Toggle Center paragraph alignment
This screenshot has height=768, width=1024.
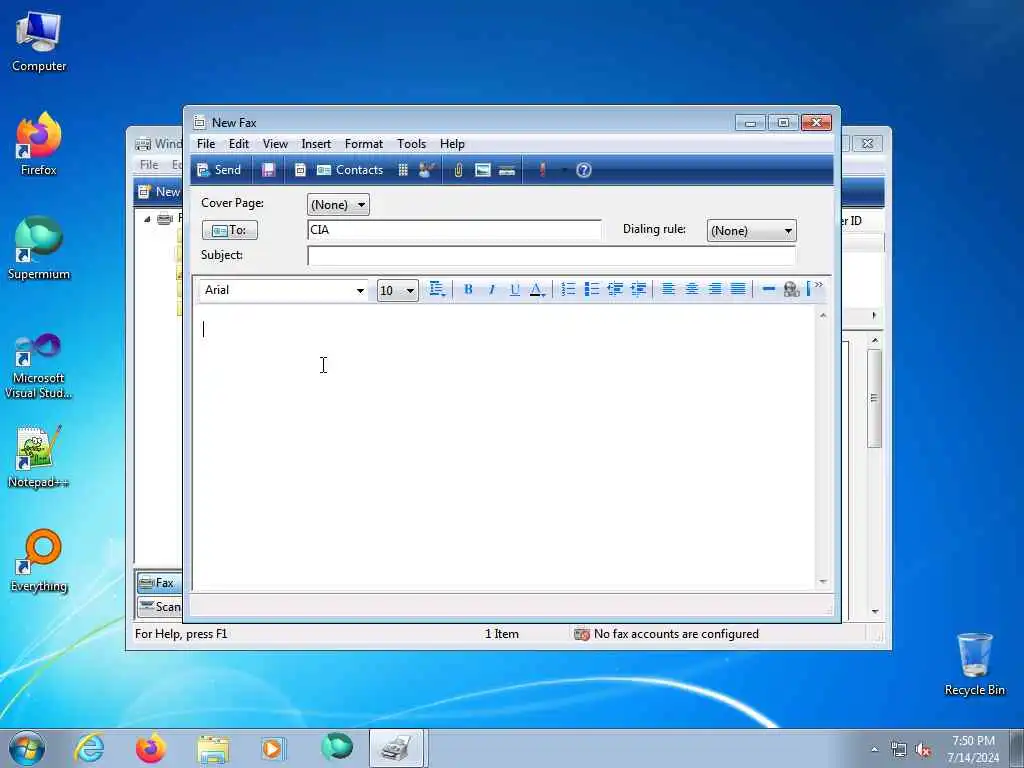692,289
